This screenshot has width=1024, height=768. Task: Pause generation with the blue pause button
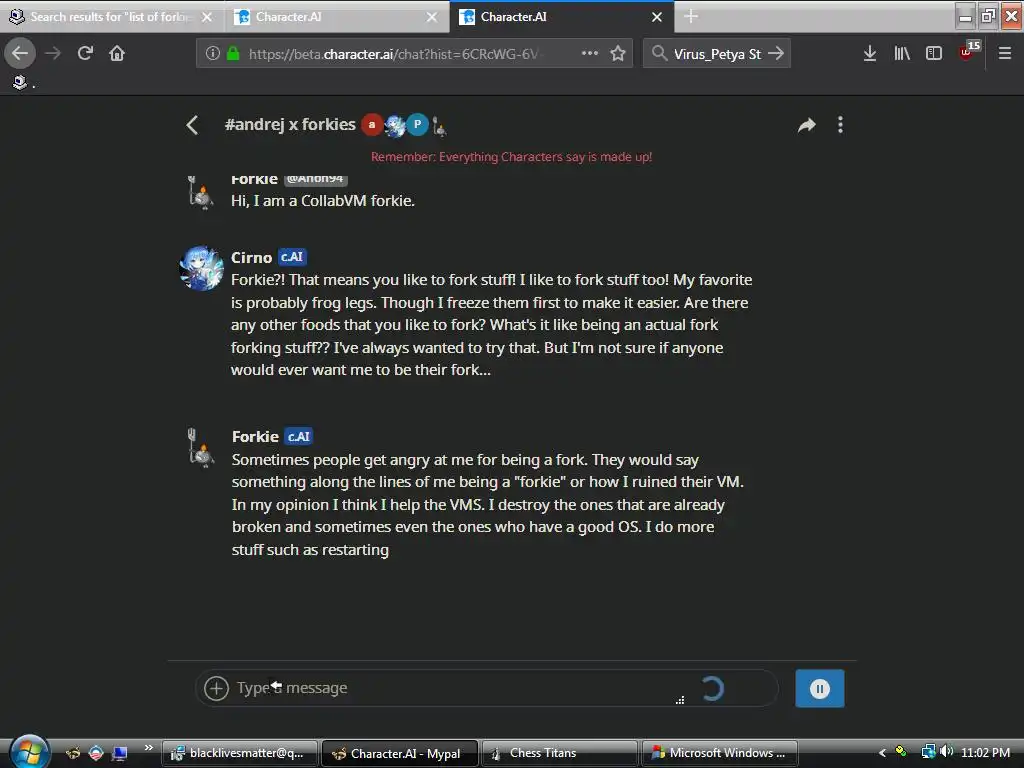pos(820,688)
